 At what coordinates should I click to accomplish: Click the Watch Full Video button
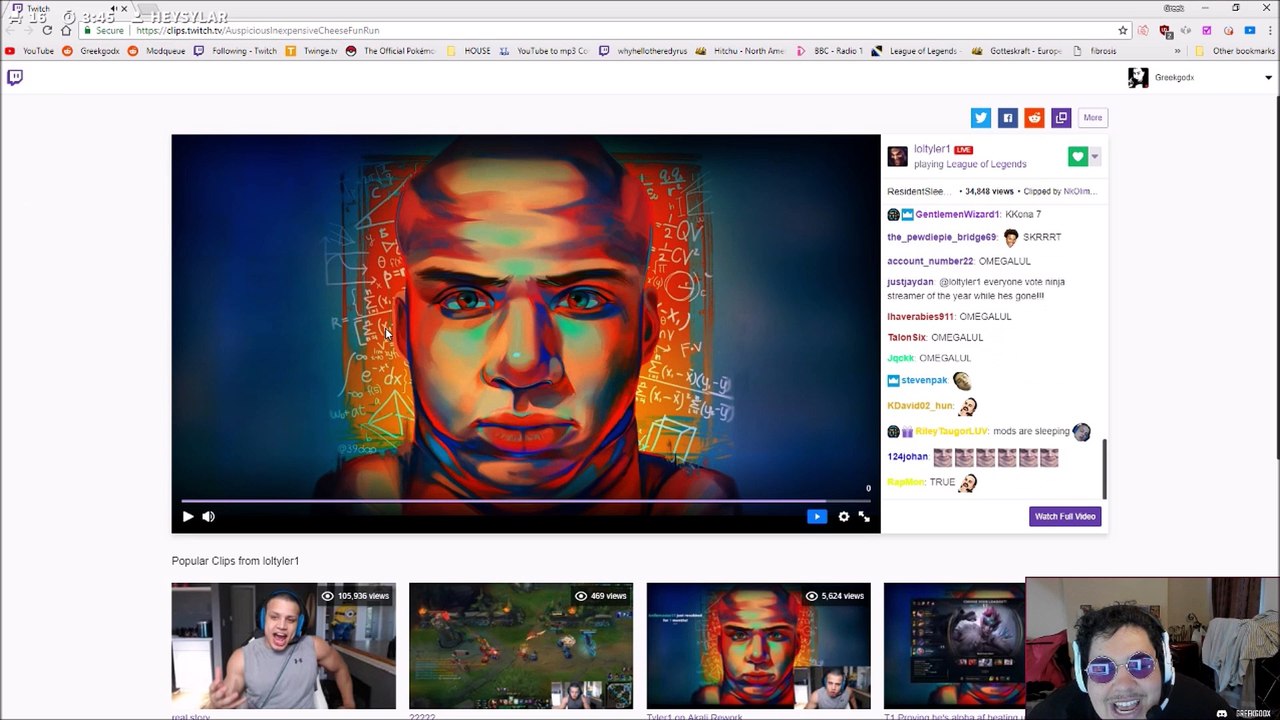[1065, 516]
